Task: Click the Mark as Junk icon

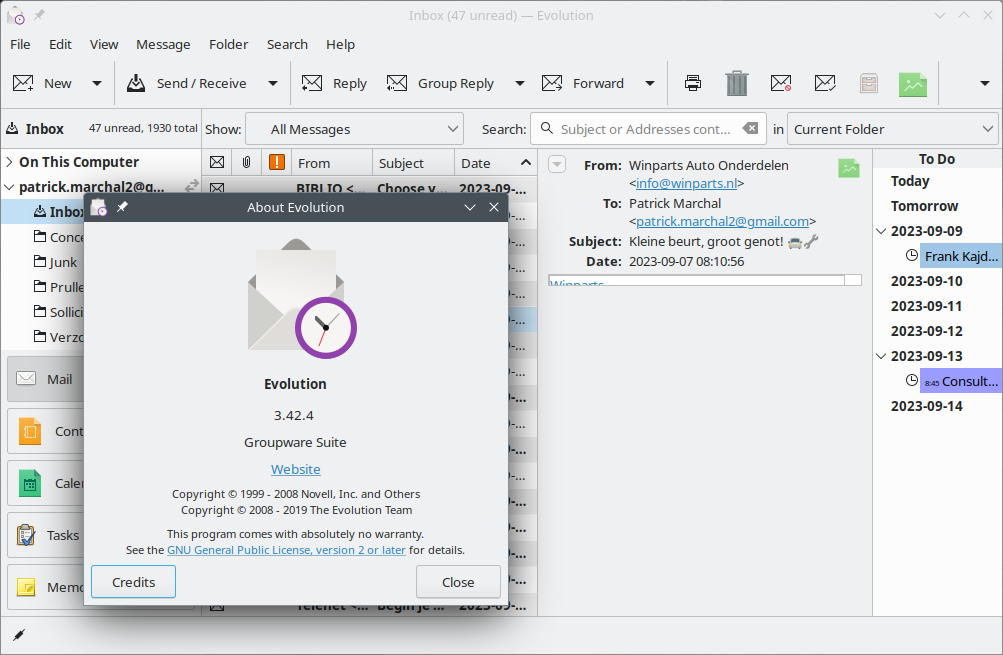Action: pyautogui.click(x=781, y=83)
